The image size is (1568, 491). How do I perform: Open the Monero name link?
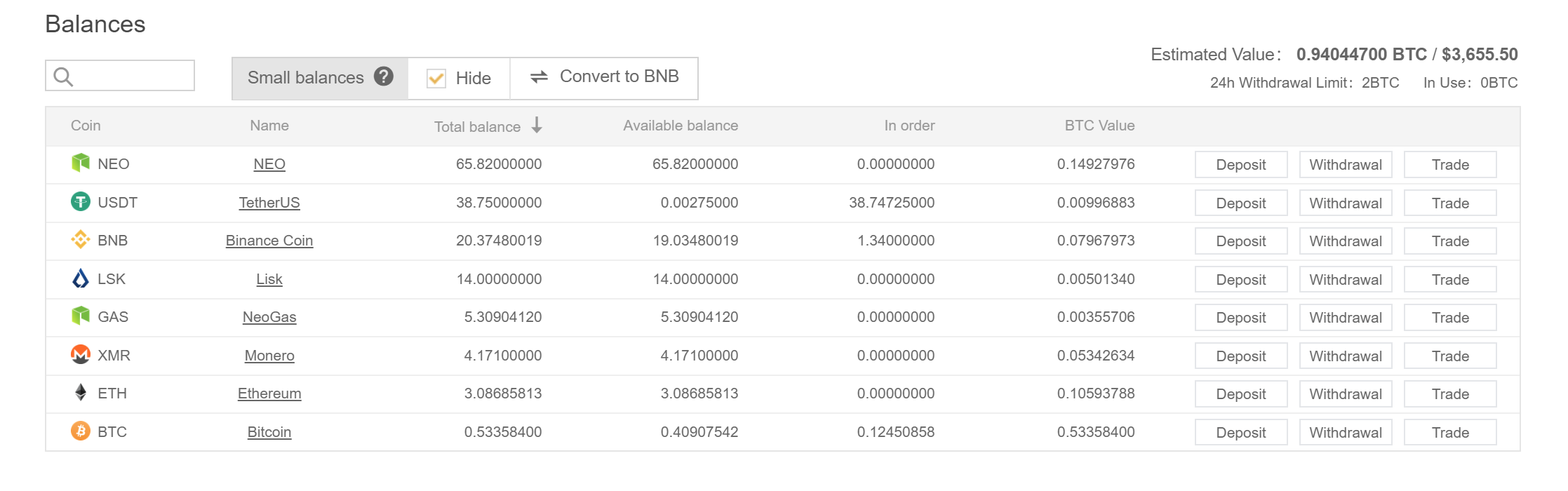point(269,356)
